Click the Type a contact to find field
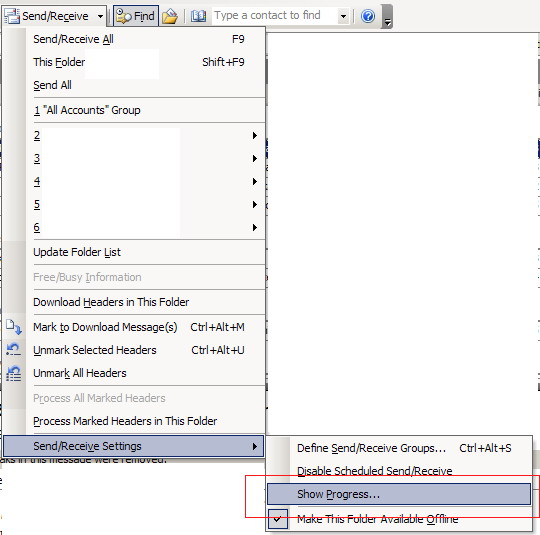540x535 pixels. [275, 16]
